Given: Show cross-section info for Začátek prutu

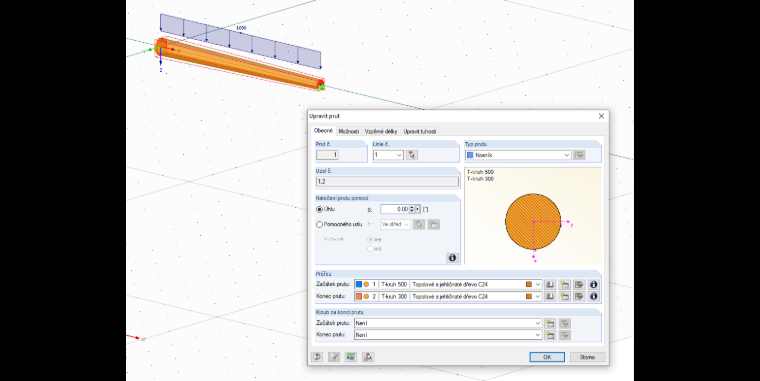Looking at the screenshot, I should click(x=593, y=285).
